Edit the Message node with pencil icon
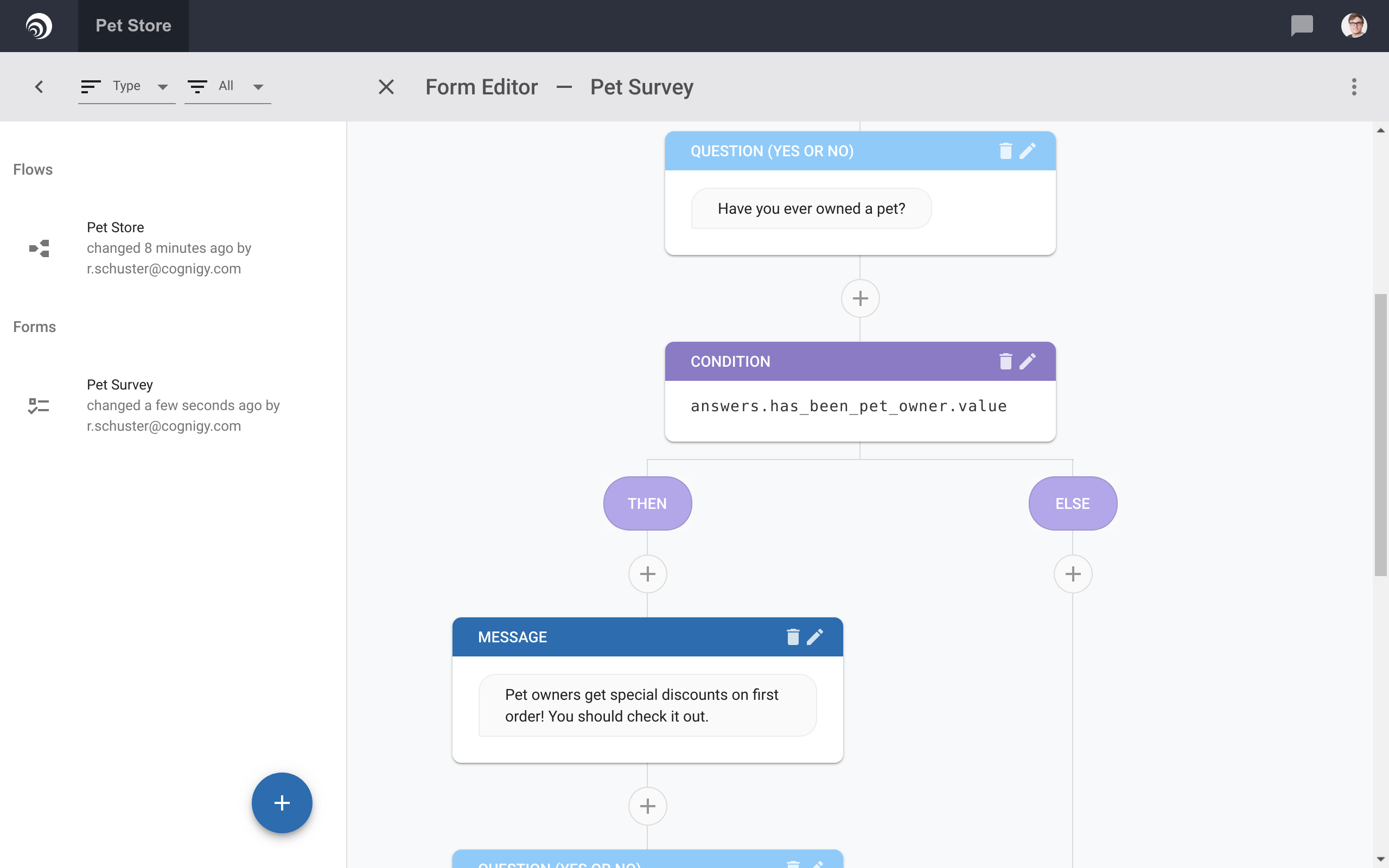 click(815, 637)
